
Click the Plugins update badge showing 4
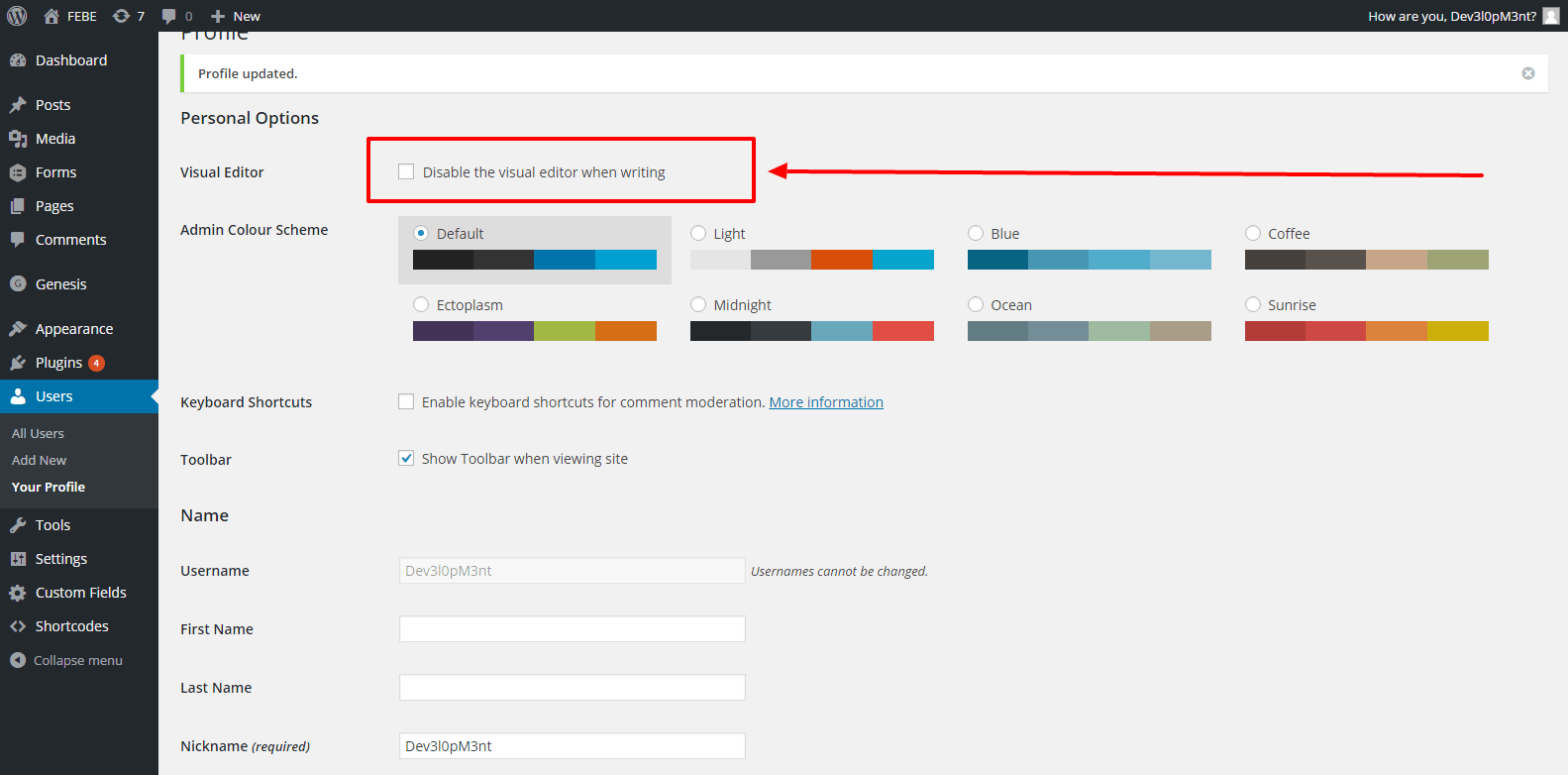[x=96, y=363]
